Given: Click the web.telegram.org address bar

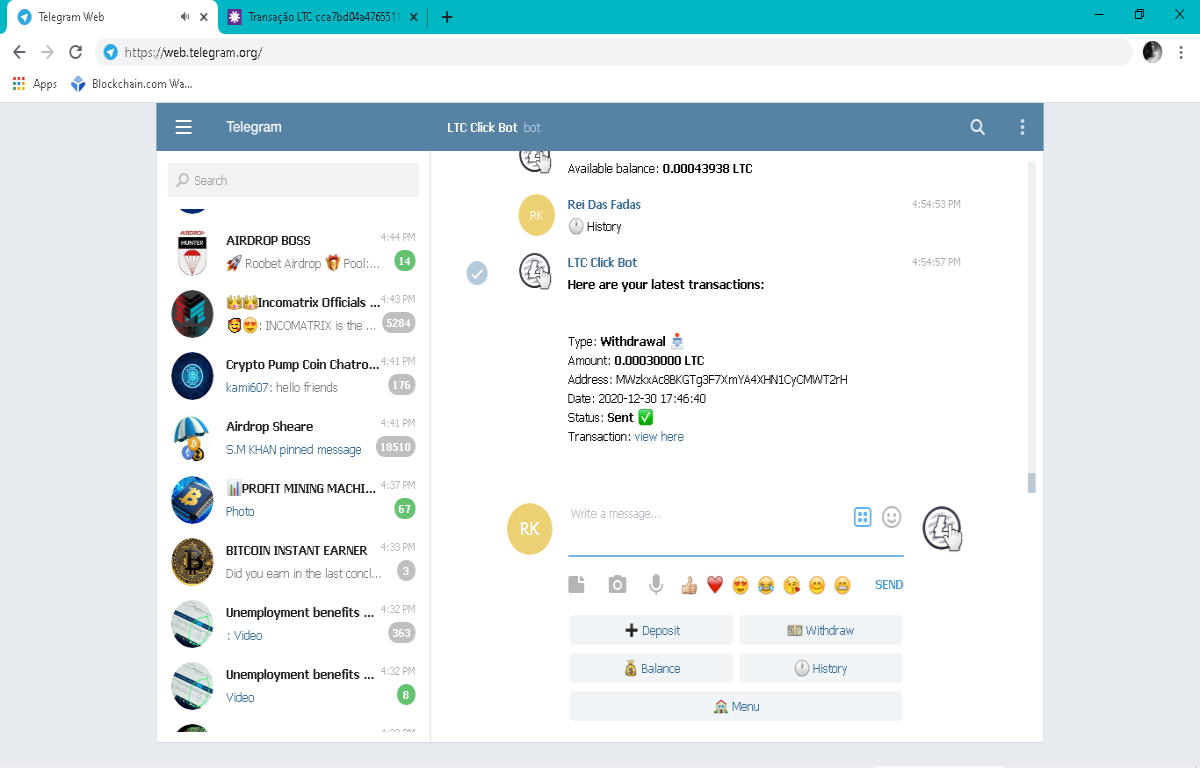Looking at the screenshot, I should (x=614, y=52).
